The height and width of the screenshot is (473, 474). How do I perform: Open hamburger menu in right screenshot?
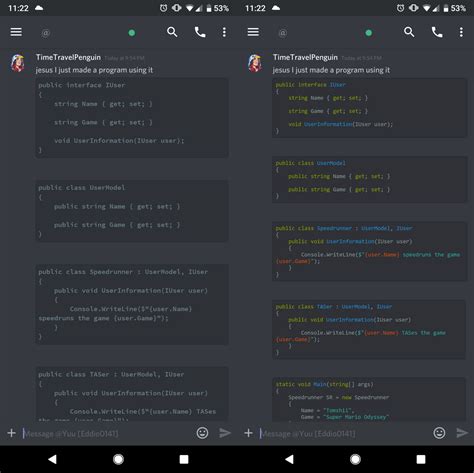click(253, 32)
